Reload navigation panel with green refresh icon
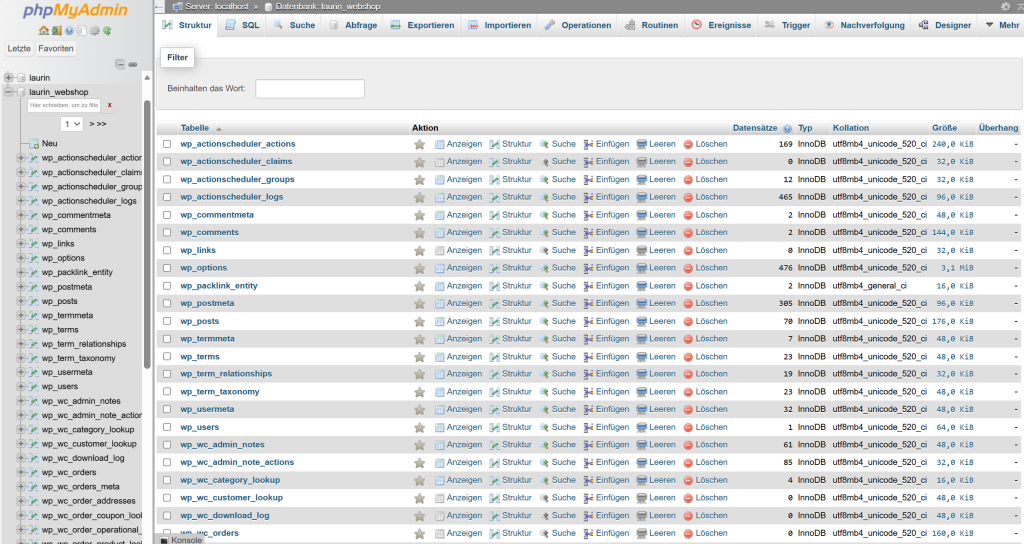The image size is (1024, 544). [107, 31]
